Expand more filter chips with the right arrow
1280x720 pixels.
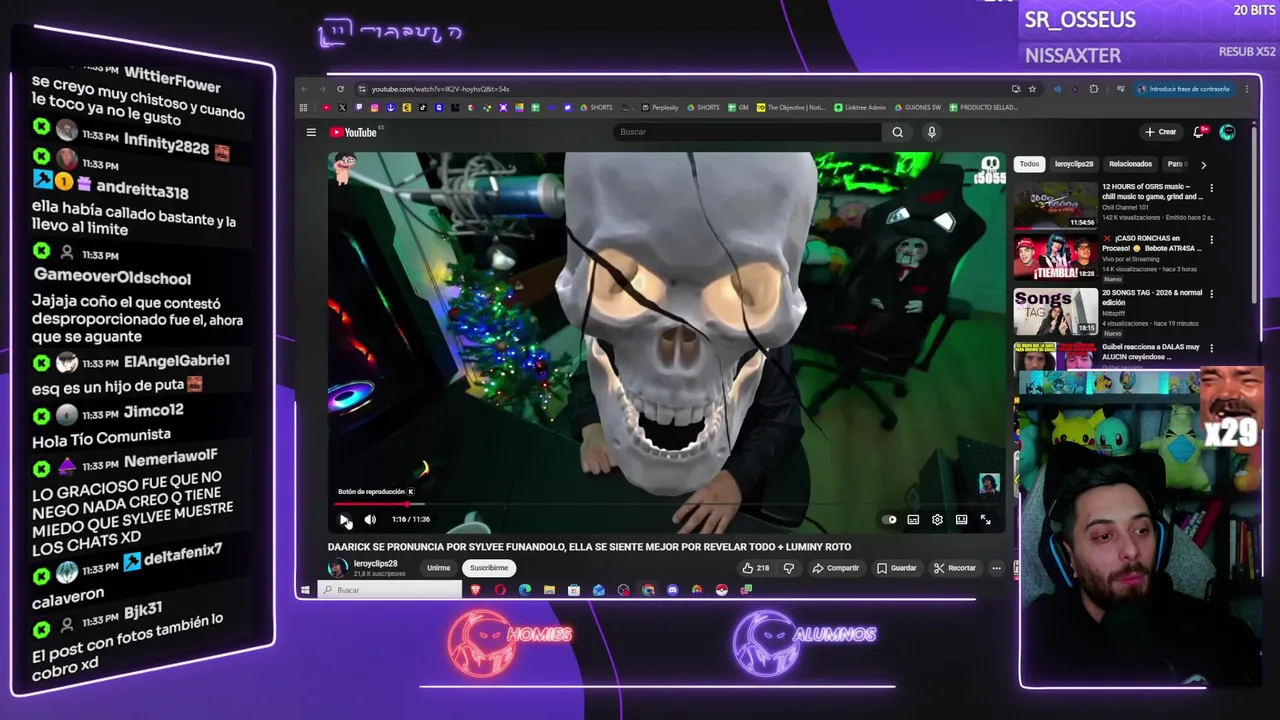pyautogui.click(x=1203, y=164)
